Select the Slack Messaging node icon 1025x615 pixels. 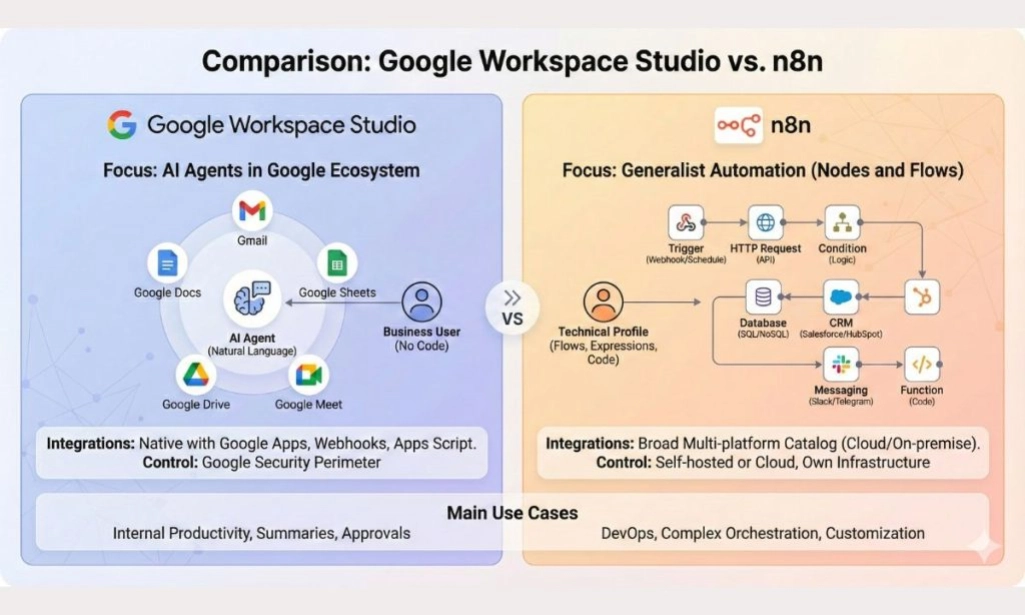(841, 364)
